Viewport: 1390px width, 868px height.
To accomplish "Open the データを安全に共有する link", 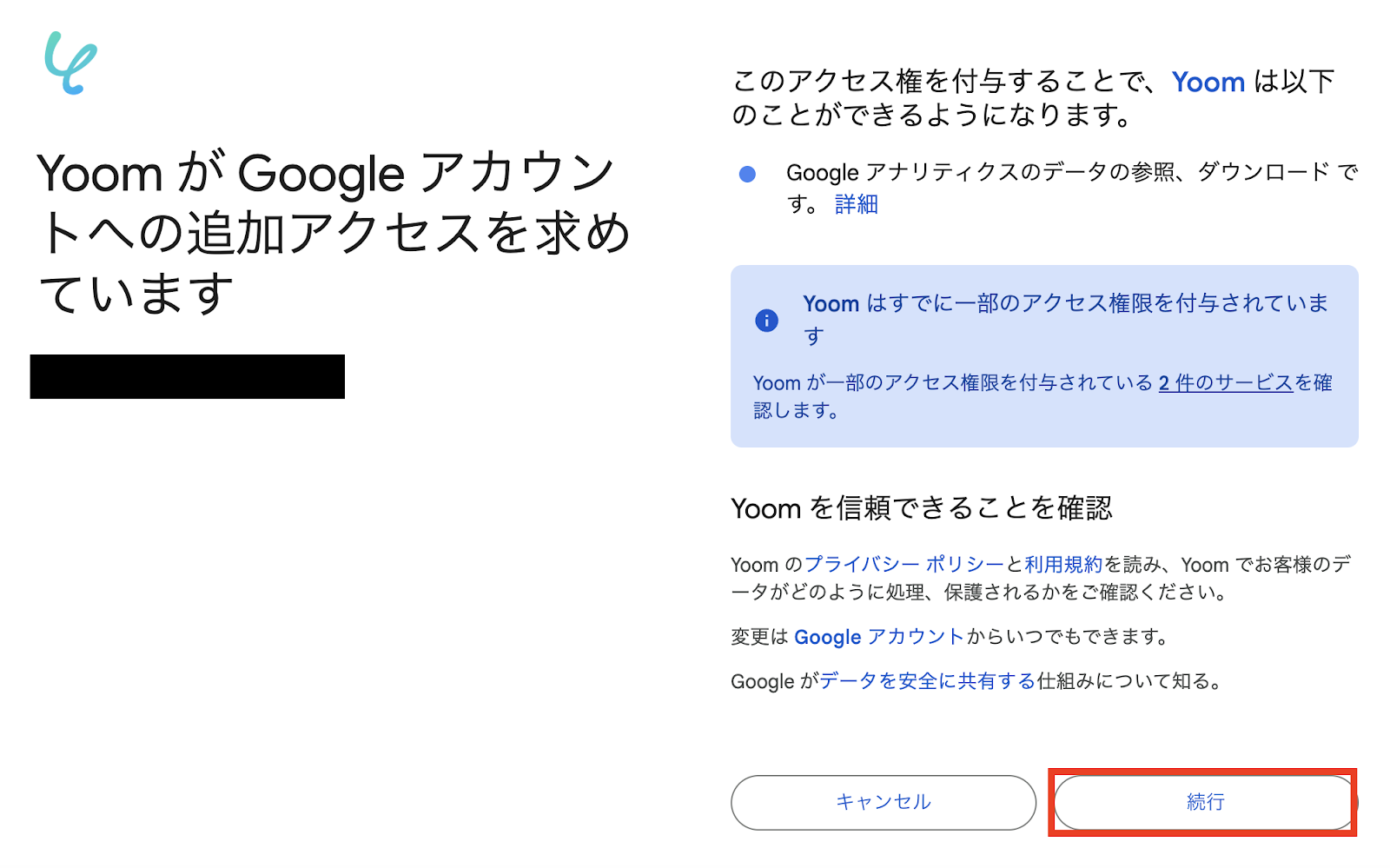I will (927, 681).
